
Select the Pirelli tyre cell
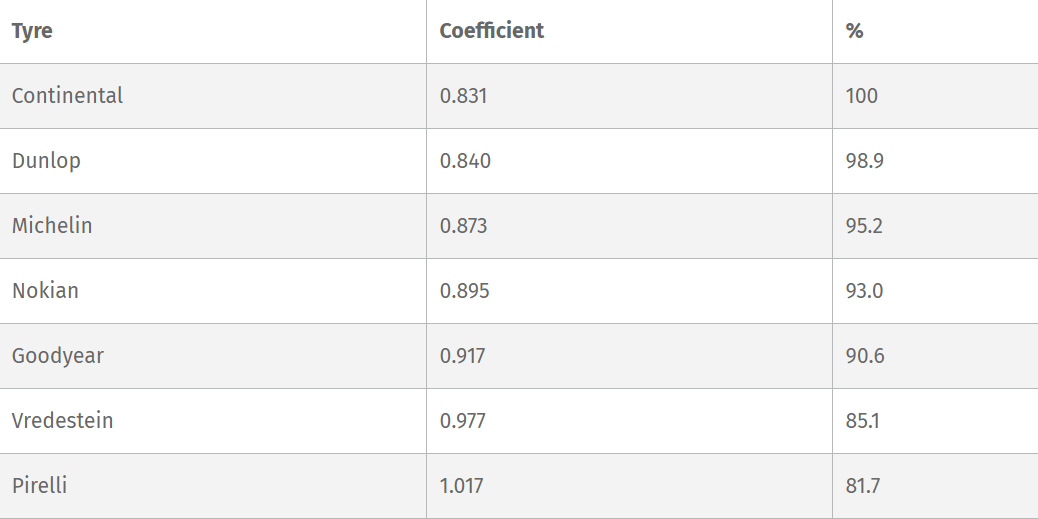click(x=40, y=486)
